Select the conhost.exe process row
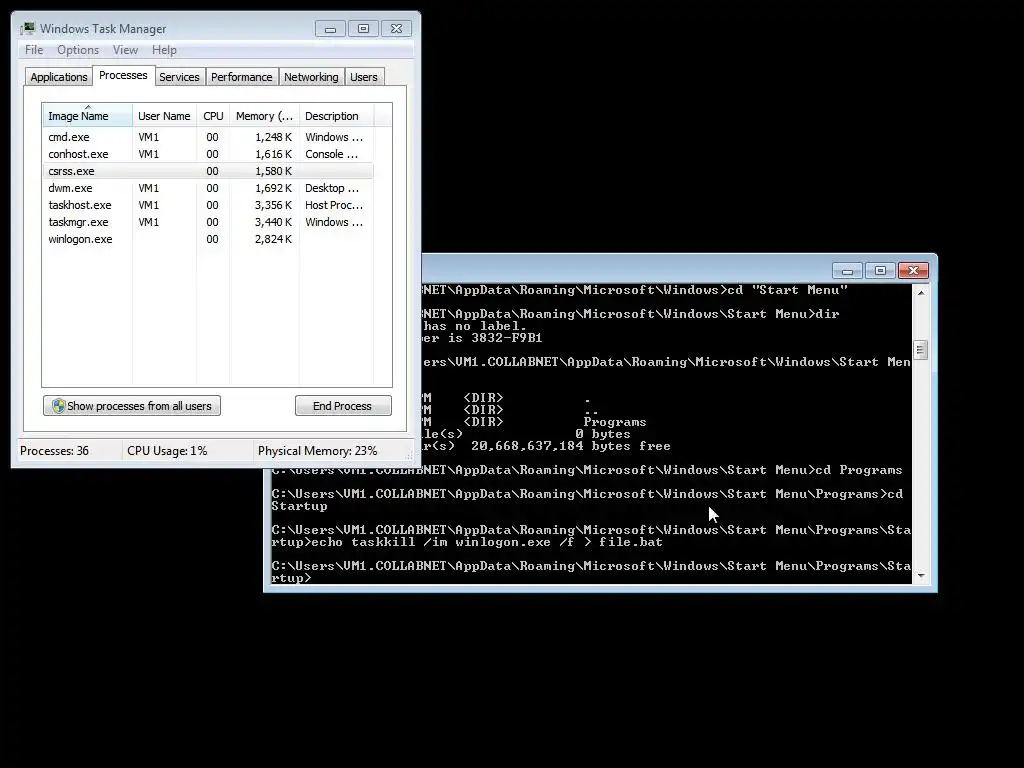 coord(208,154)
